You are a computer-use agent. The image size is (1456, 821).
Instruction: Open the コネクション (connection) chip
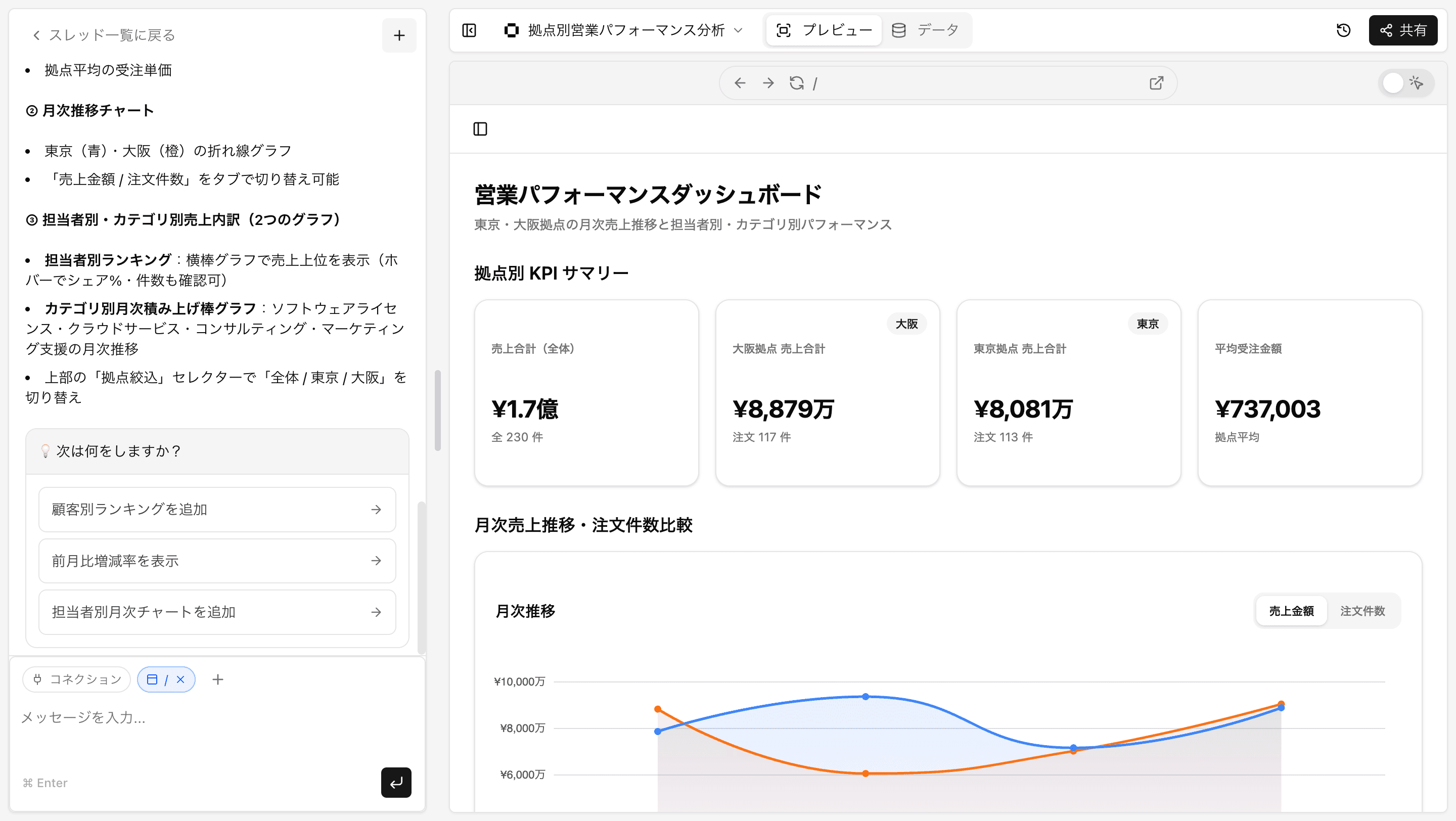[x=76, y=679]
